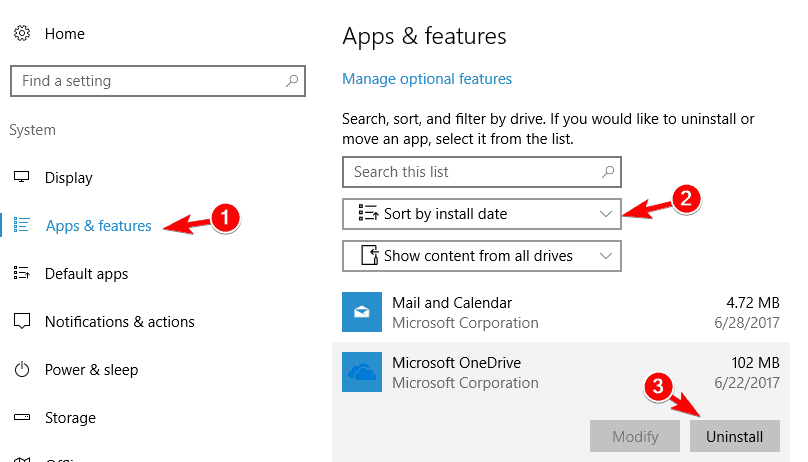This screenshot has width=808, height=462.
Task: Click magnifier in Search this list box
Action: 605,172
